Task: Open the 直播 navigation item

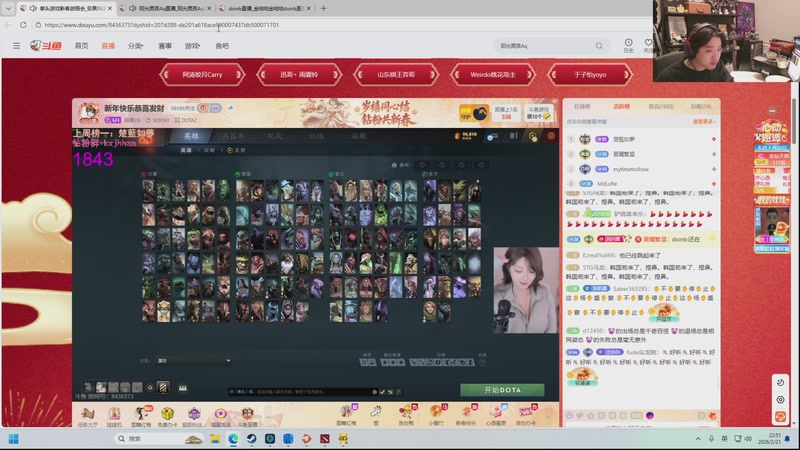Action: 108,46
